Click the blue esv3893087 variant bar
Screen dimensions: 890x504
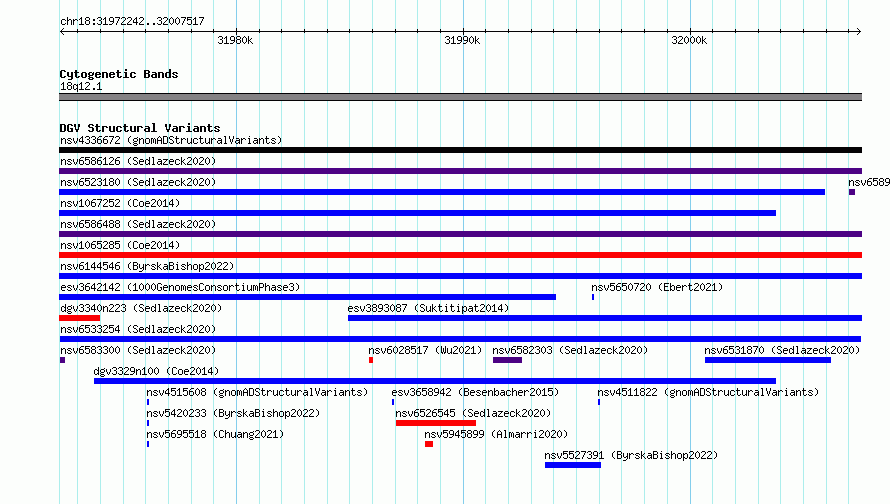(x=605, y=318)
